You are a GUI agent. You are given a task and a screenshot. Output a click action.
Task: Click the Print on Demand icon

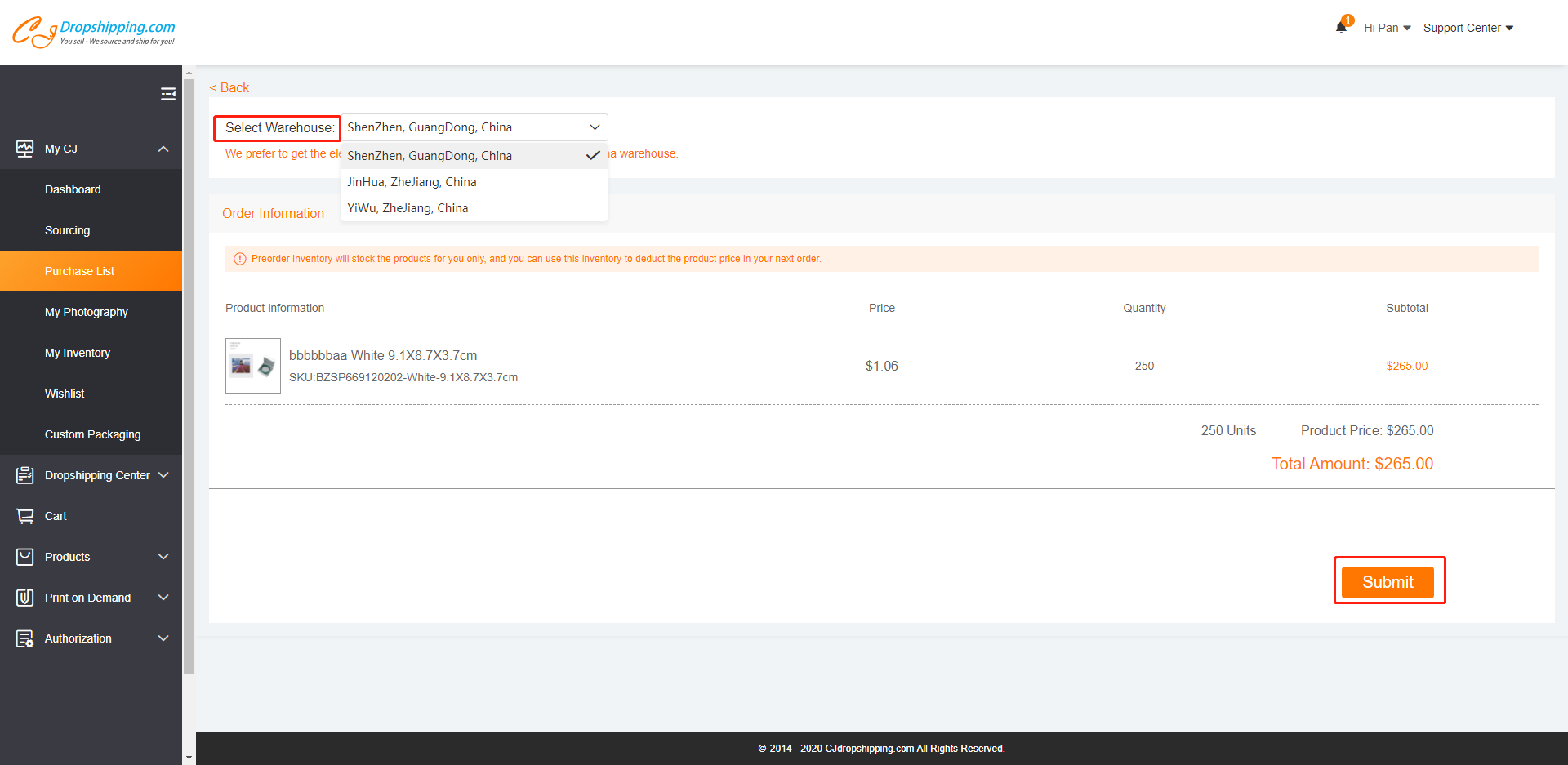click(25, 598)
